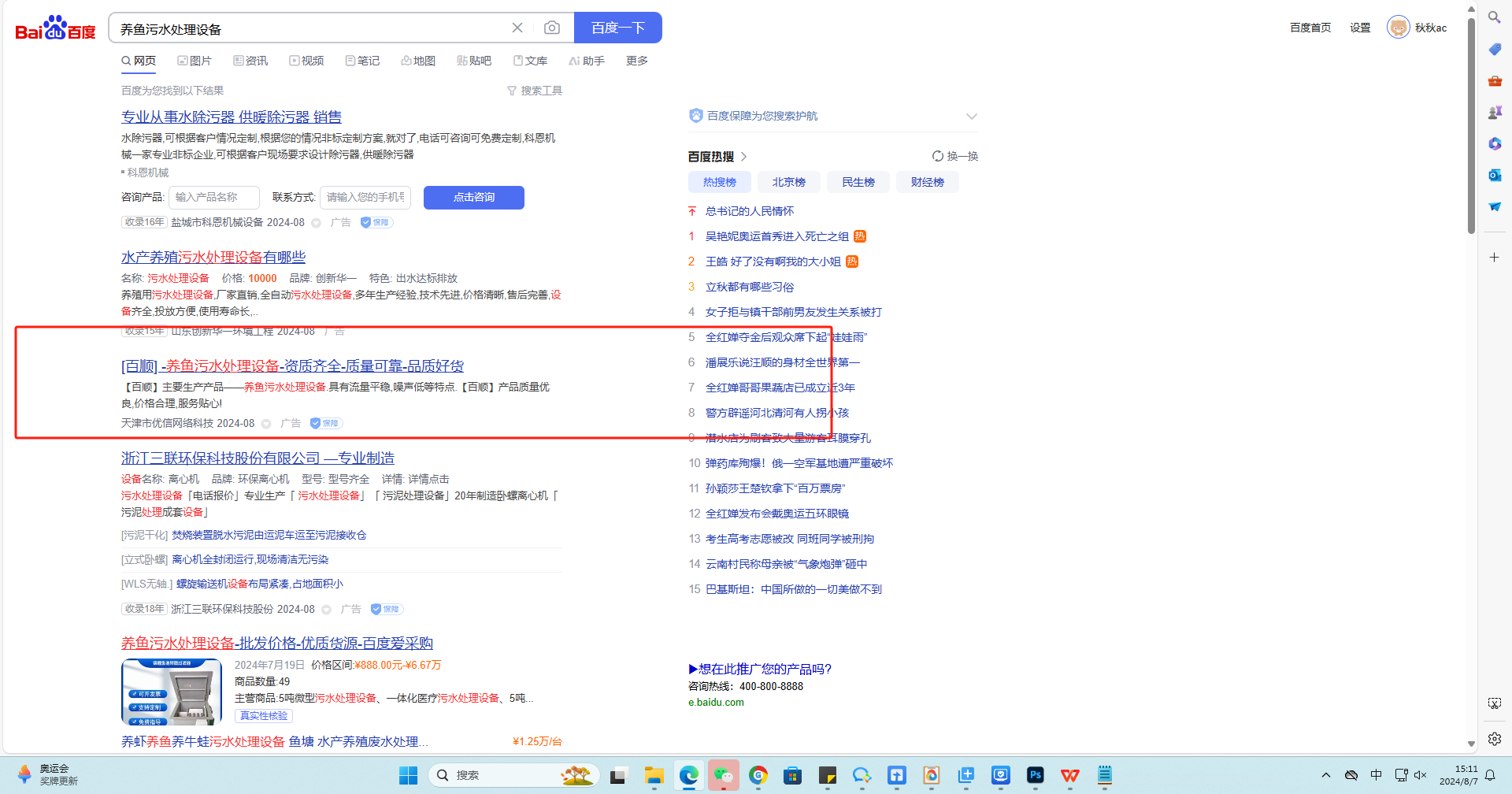Open the 浙江三联环保科技股份有限公司 result link

258,458
